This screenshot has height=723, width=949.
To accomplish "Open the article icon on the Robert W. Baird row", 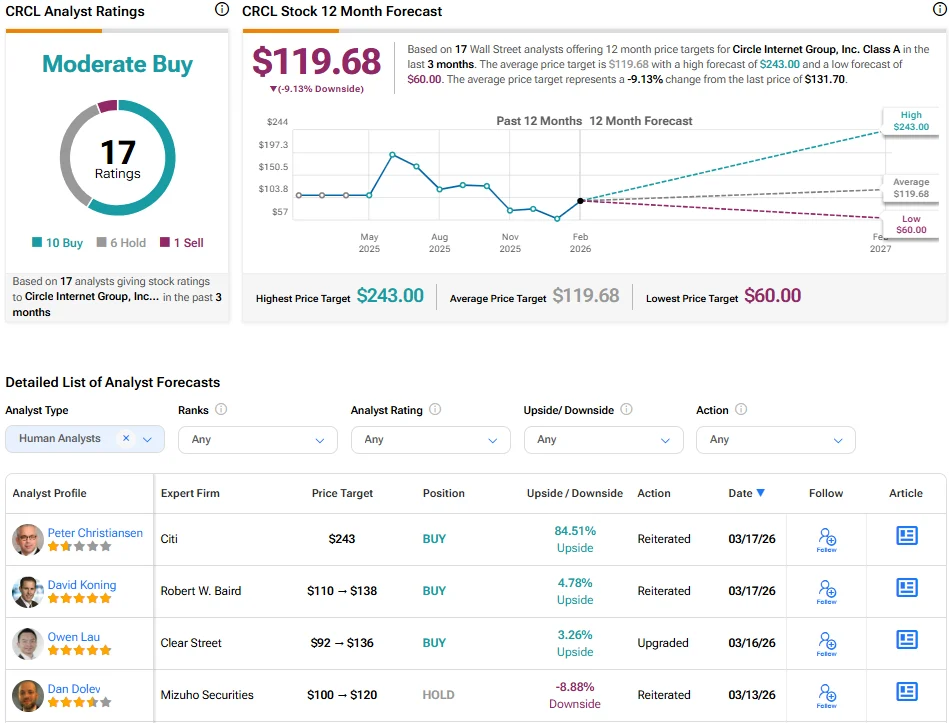I will (x=906, y=588).
